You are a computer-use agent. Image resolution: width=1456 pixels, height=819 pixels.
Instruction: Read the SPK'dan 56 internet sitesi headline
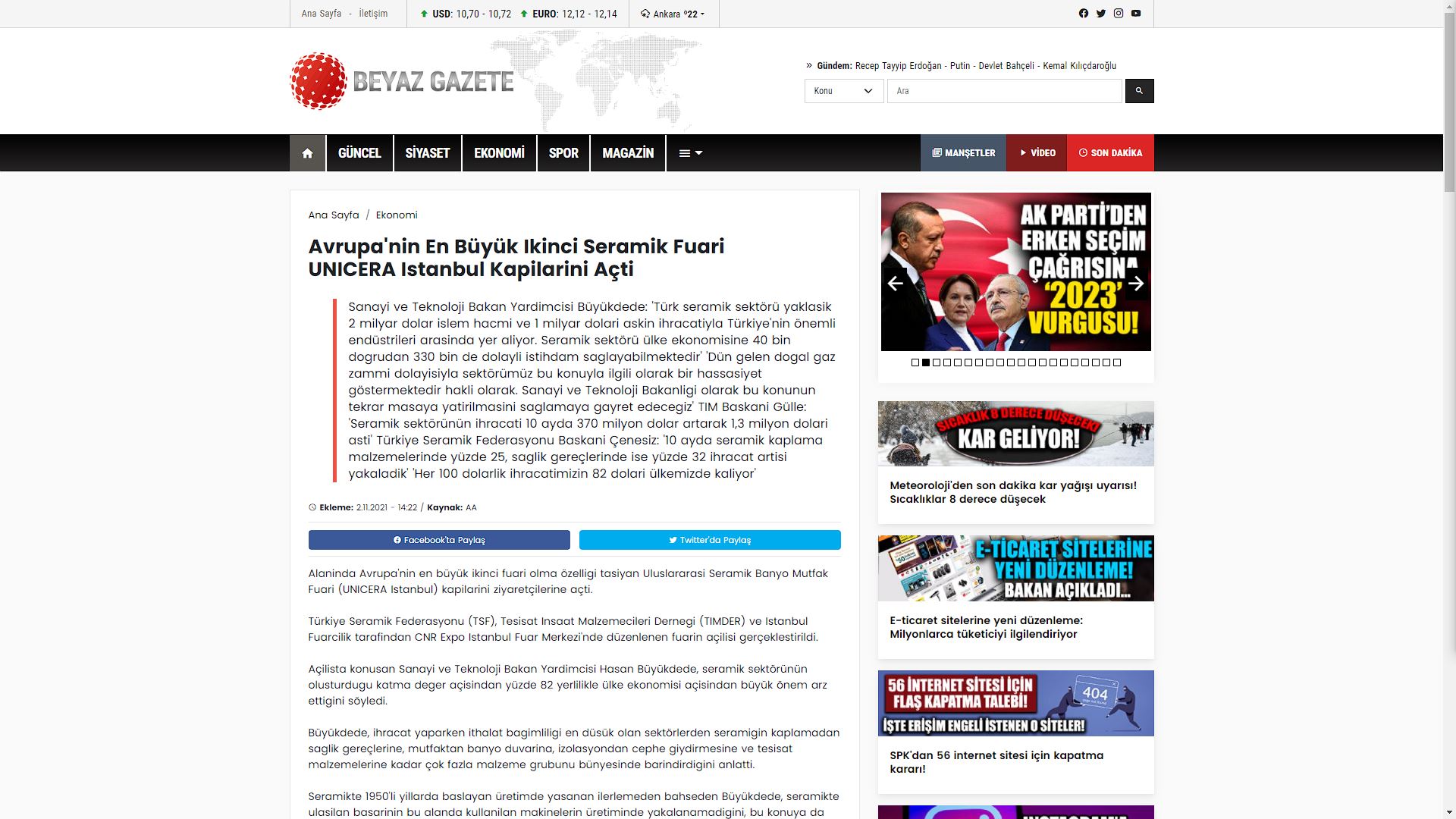(x=996, y=762)
